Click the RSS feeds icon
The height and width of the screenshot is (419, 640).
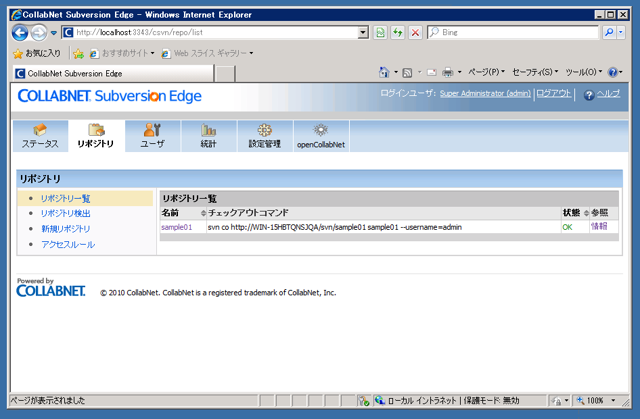tap(407, 73)
